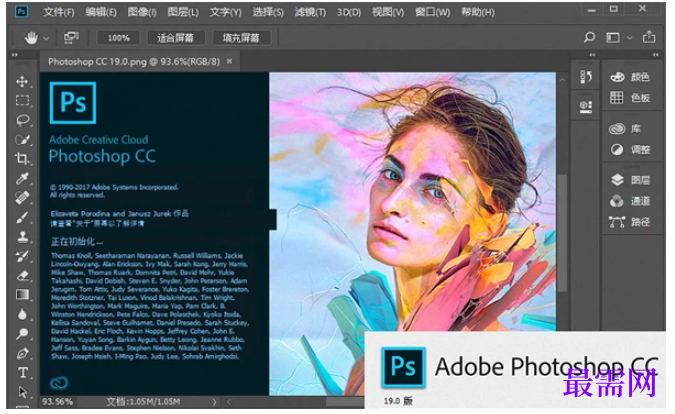
Task: Open the 颜色 (Color) panel
Action: 630,77
